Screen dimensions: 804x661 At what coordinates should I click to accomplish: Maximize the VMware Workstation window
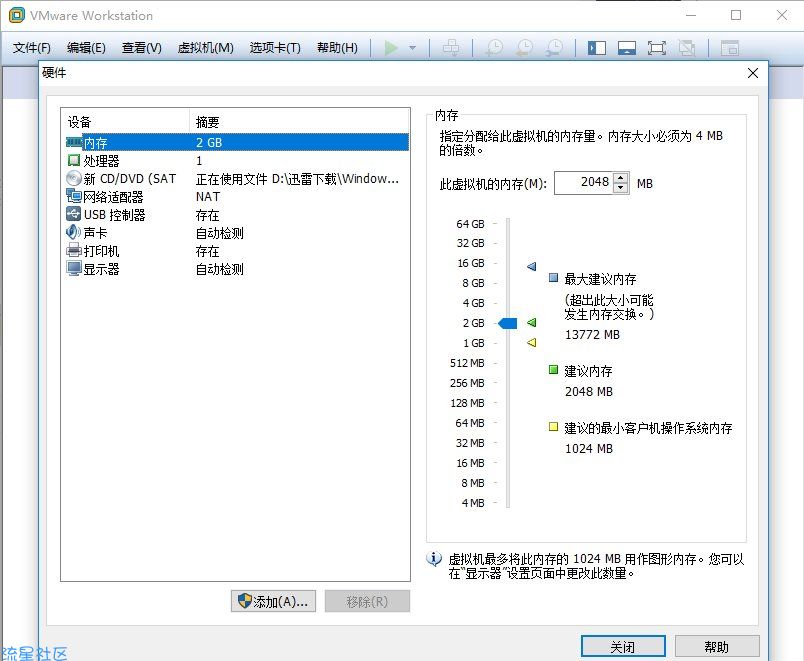coord(736,15)
